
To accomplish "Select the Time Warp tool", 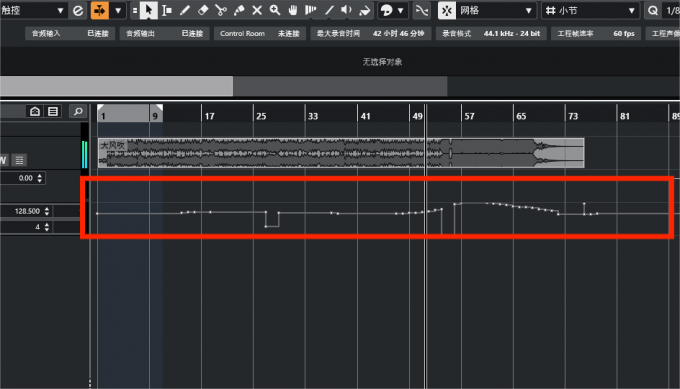I will pyautogui.click(x=311, y=10).
